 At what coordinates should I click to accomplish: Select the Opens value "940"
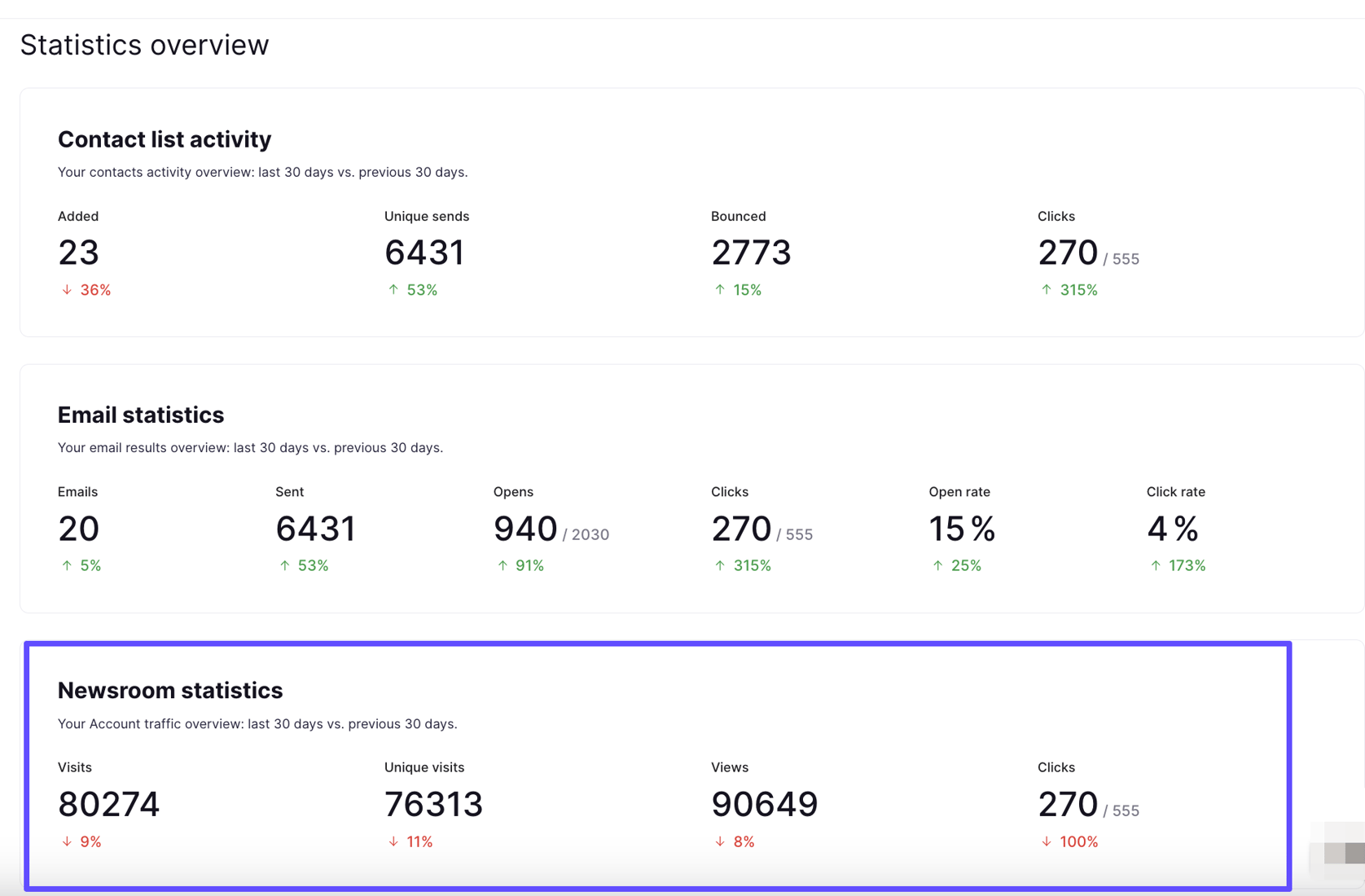point(525,529)
